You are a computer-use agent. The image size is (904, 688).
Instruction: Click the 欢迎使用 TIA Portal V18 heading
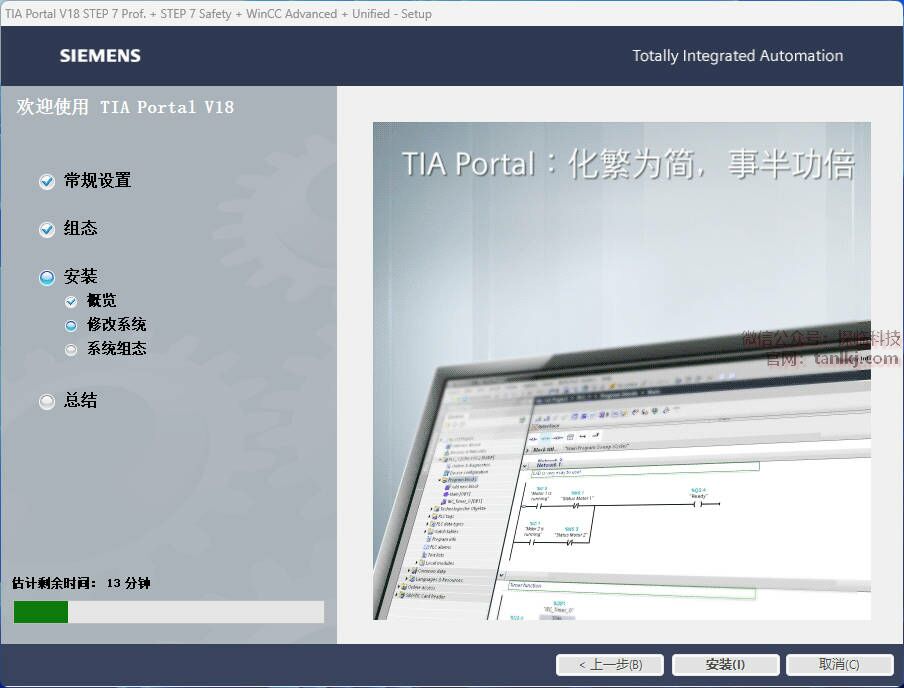coord(125,107)
